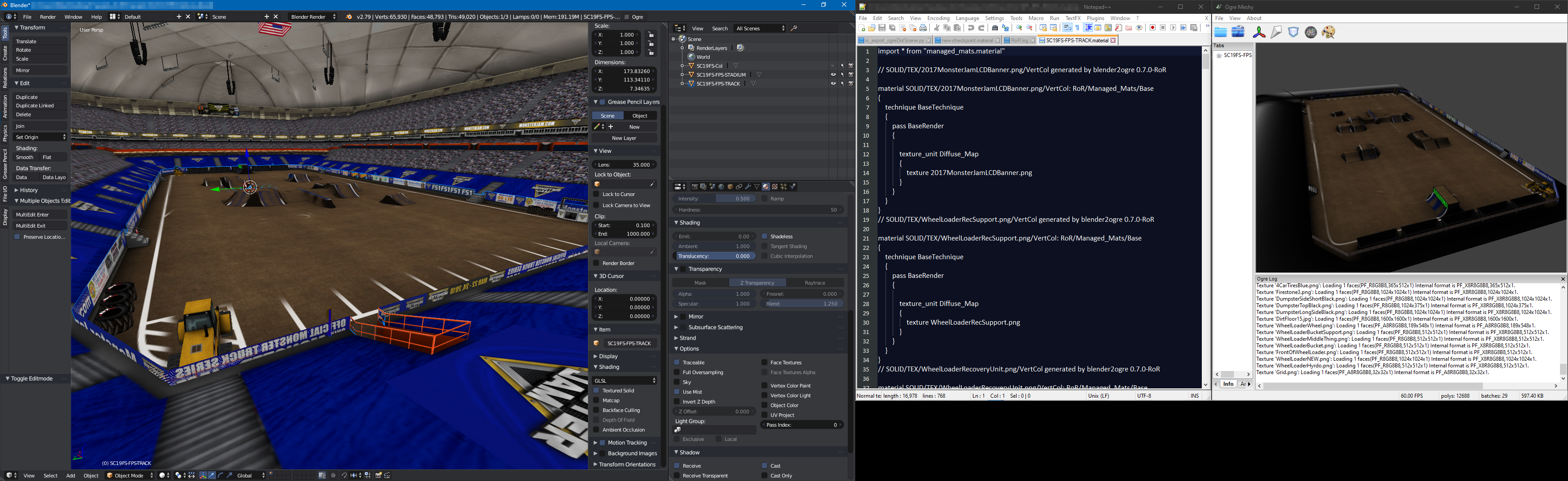Click the Save icon in Notepad++ toolbar
Screen dimensions: 1568x481
point(882,28)
